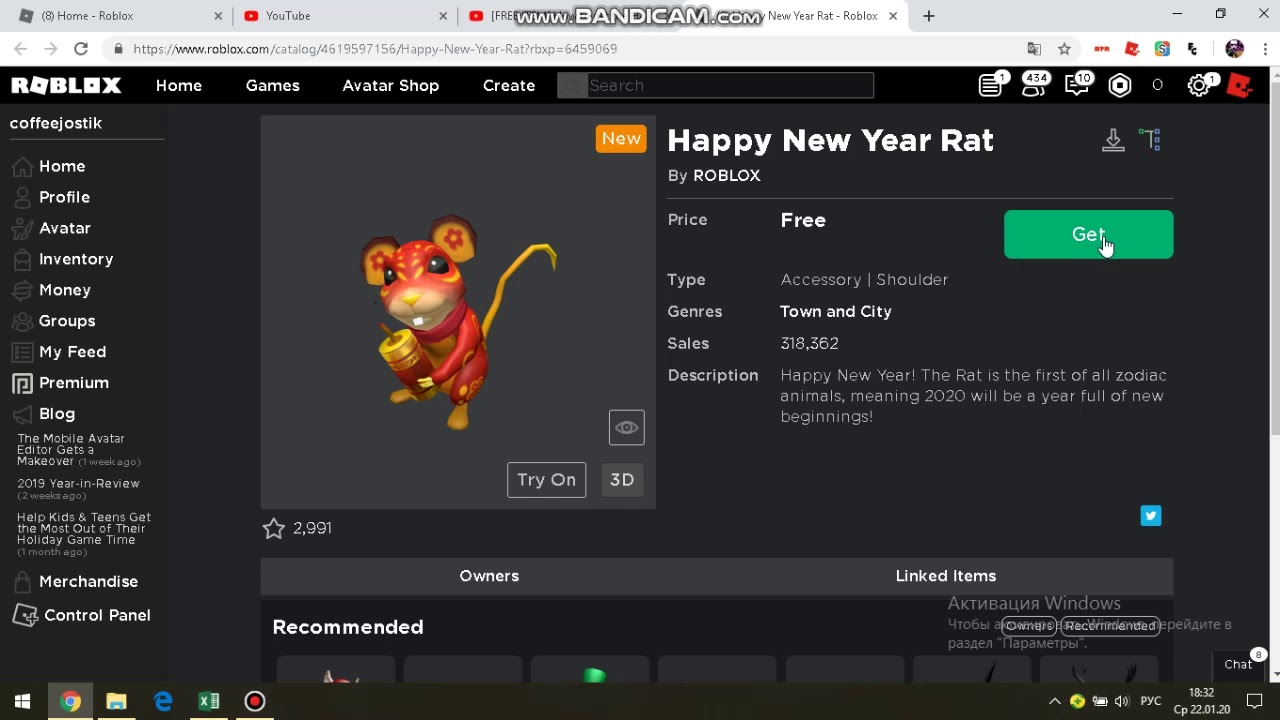Open the settings gear in Roblox header
Image resolution: width=1280 pixels, height=720 pixels.
(1198, 86)
